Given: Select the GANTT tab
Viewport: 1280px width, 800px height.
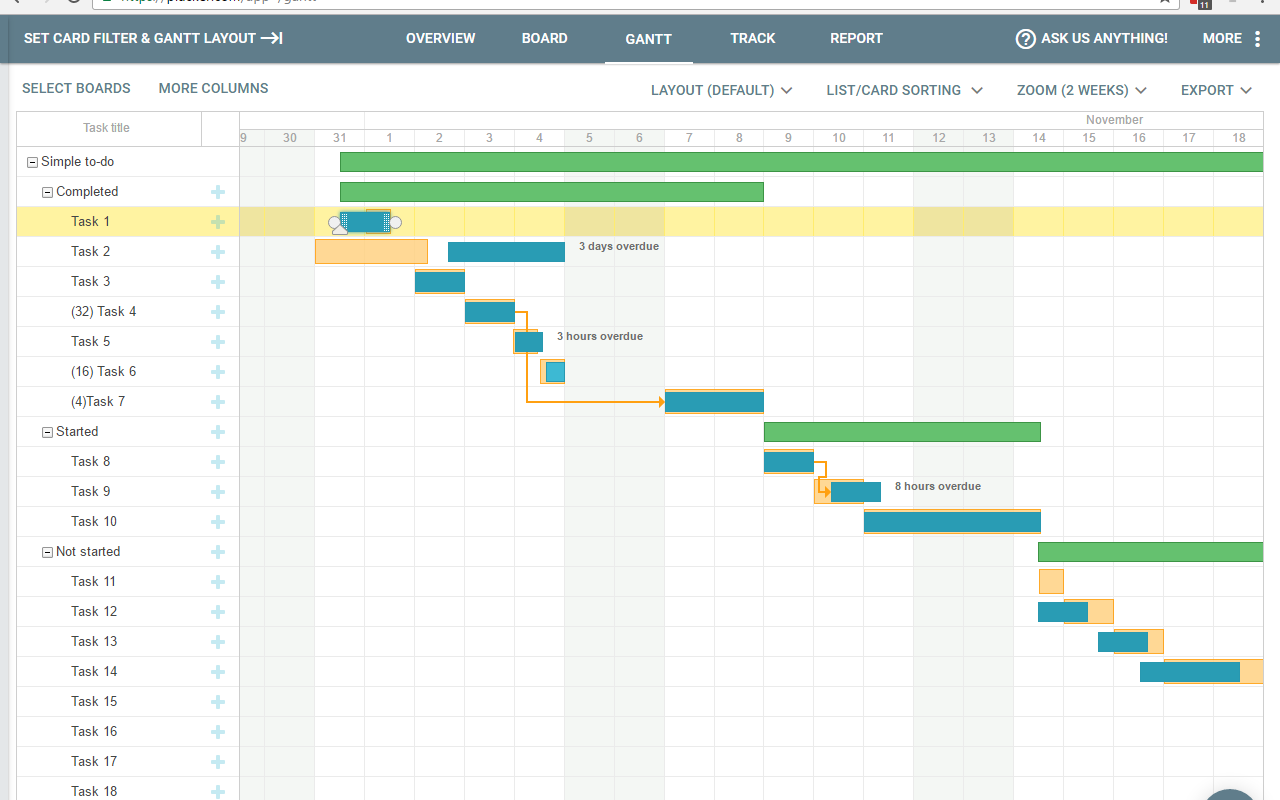Looking at the screenshot, I should point(648,40).
